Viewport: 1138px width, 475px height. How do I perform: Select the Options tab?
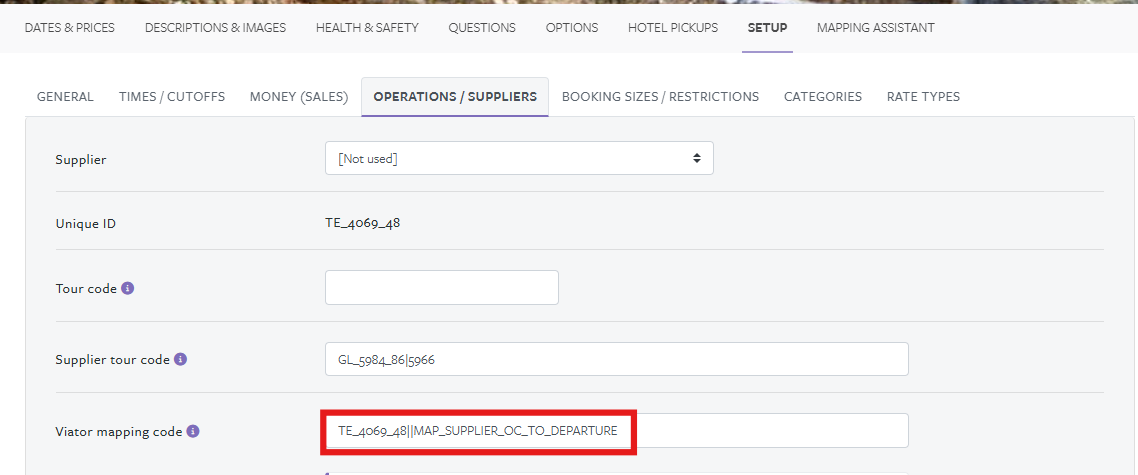[572, 28]
